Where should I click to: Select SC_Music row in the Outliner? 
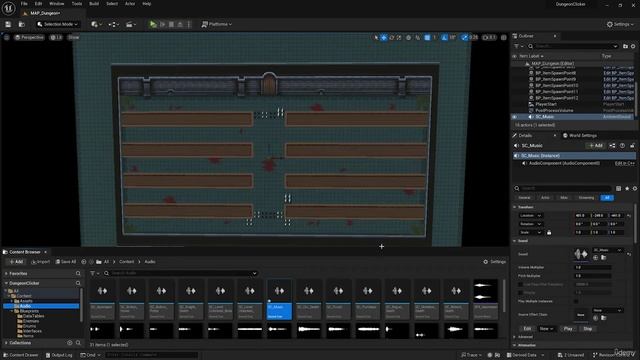click(573, 117)
